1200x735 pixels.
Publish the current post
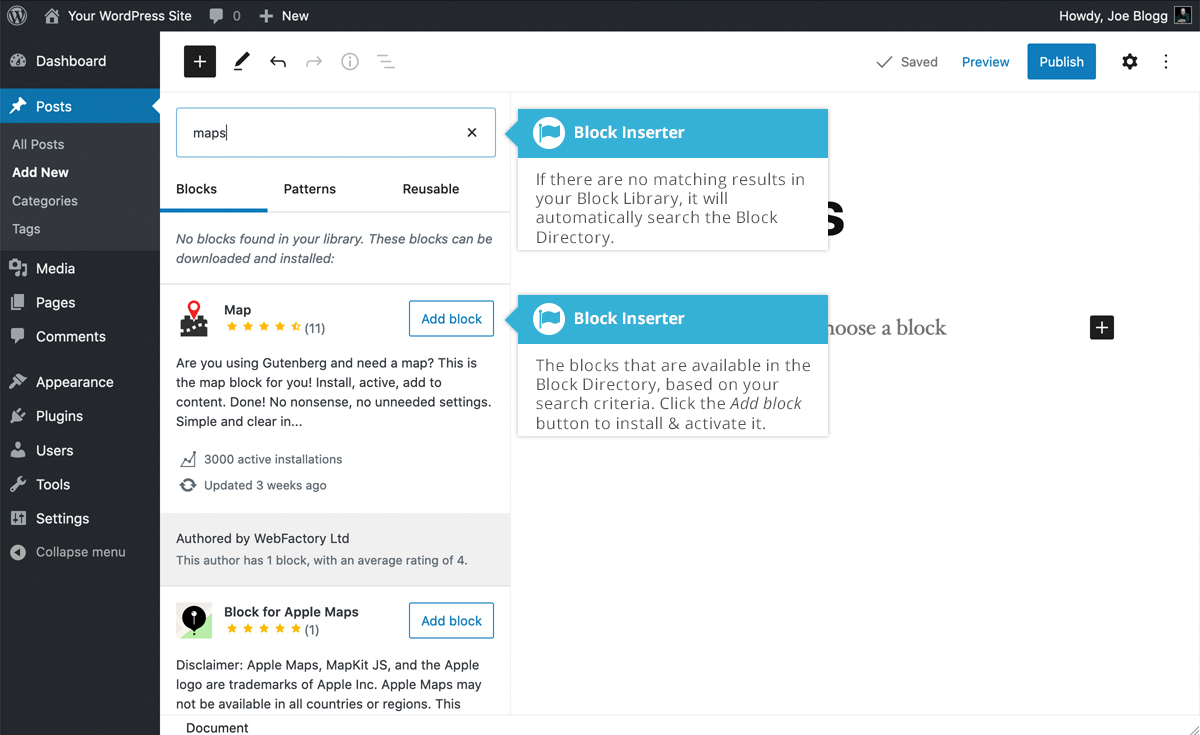[x=1061, y=61]
